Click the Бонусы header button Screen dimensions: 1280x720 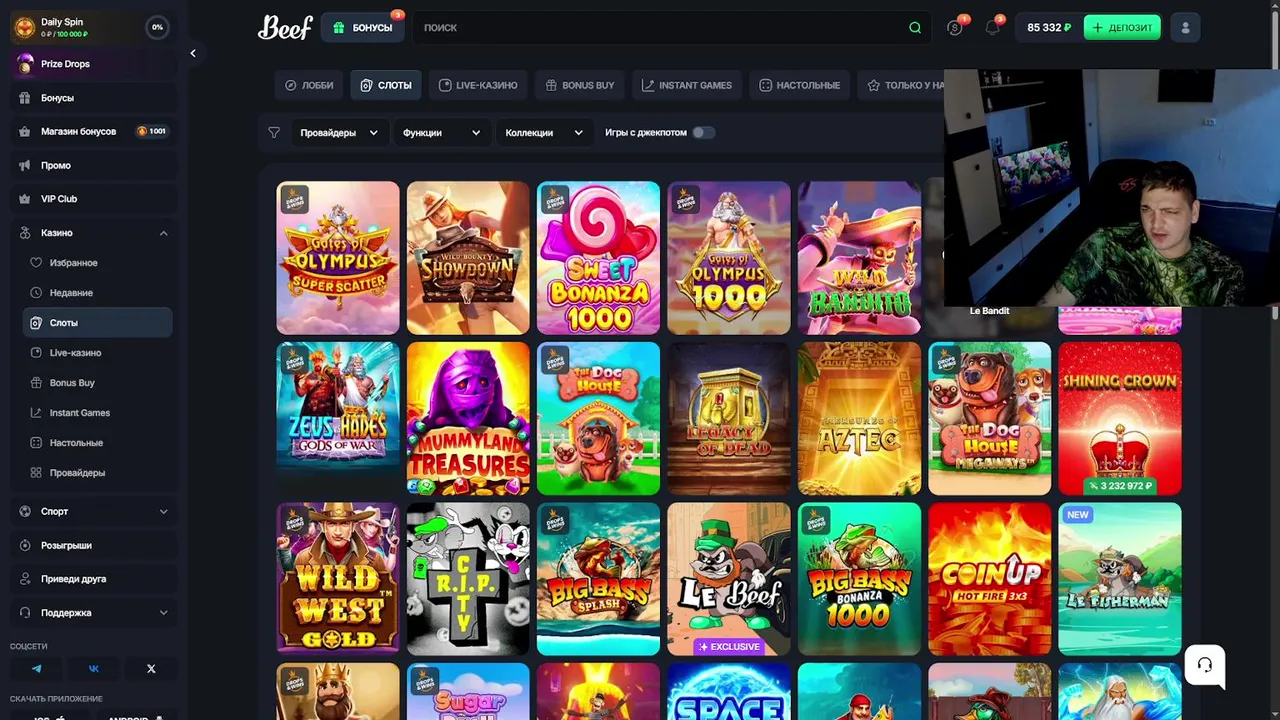[x=363, y=28]
